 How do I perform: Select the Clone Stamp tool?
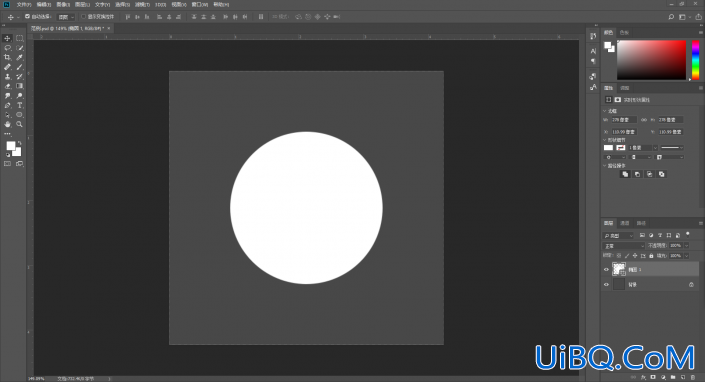click(x=7, y=76)
